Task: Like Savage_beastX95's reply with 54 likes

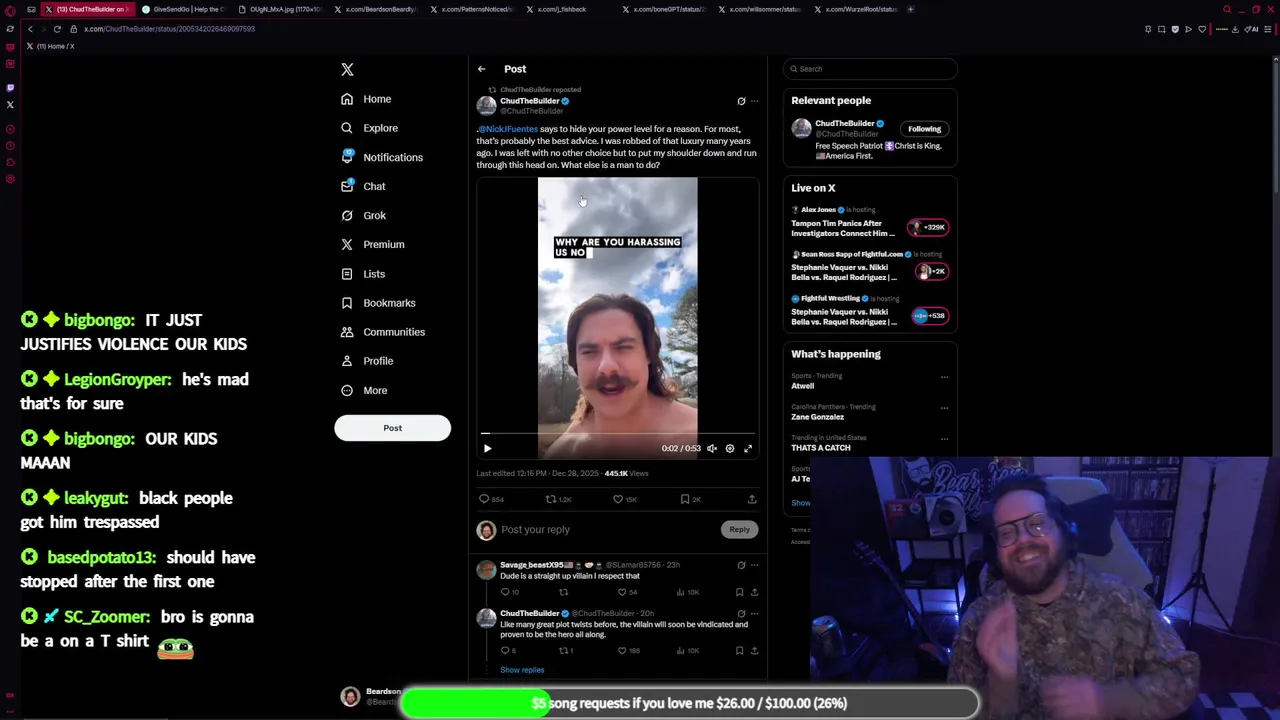Action: tap(627, 592)
